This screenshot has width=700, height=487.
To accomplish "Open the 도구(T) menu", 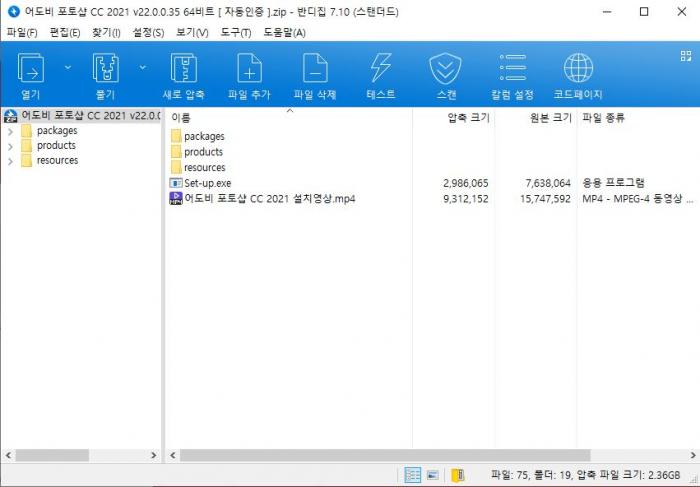I will [x=236, y=33].
